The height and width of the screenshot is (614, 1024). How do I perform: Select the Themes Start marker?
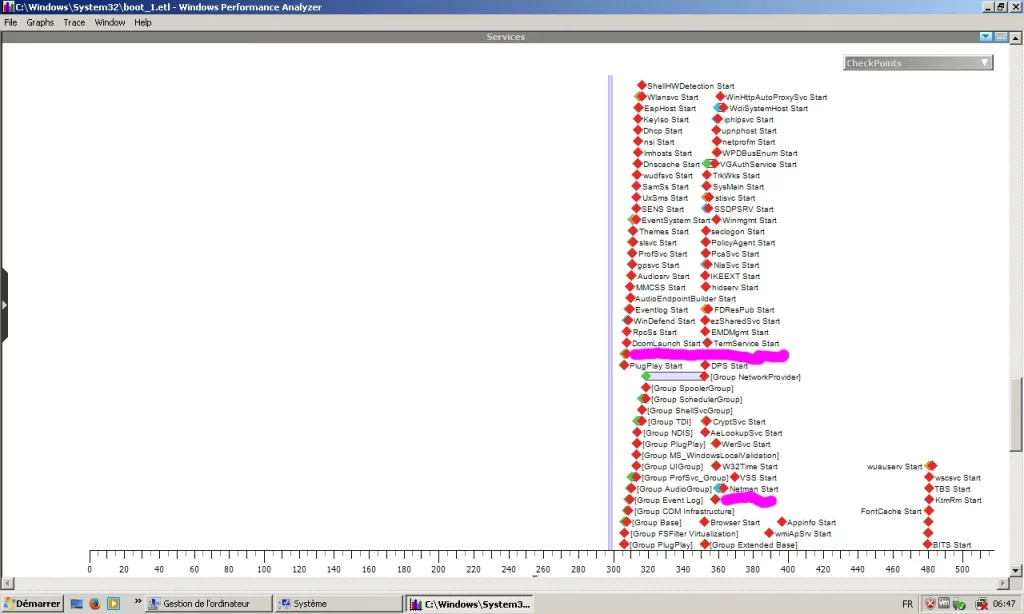(633, 231)
